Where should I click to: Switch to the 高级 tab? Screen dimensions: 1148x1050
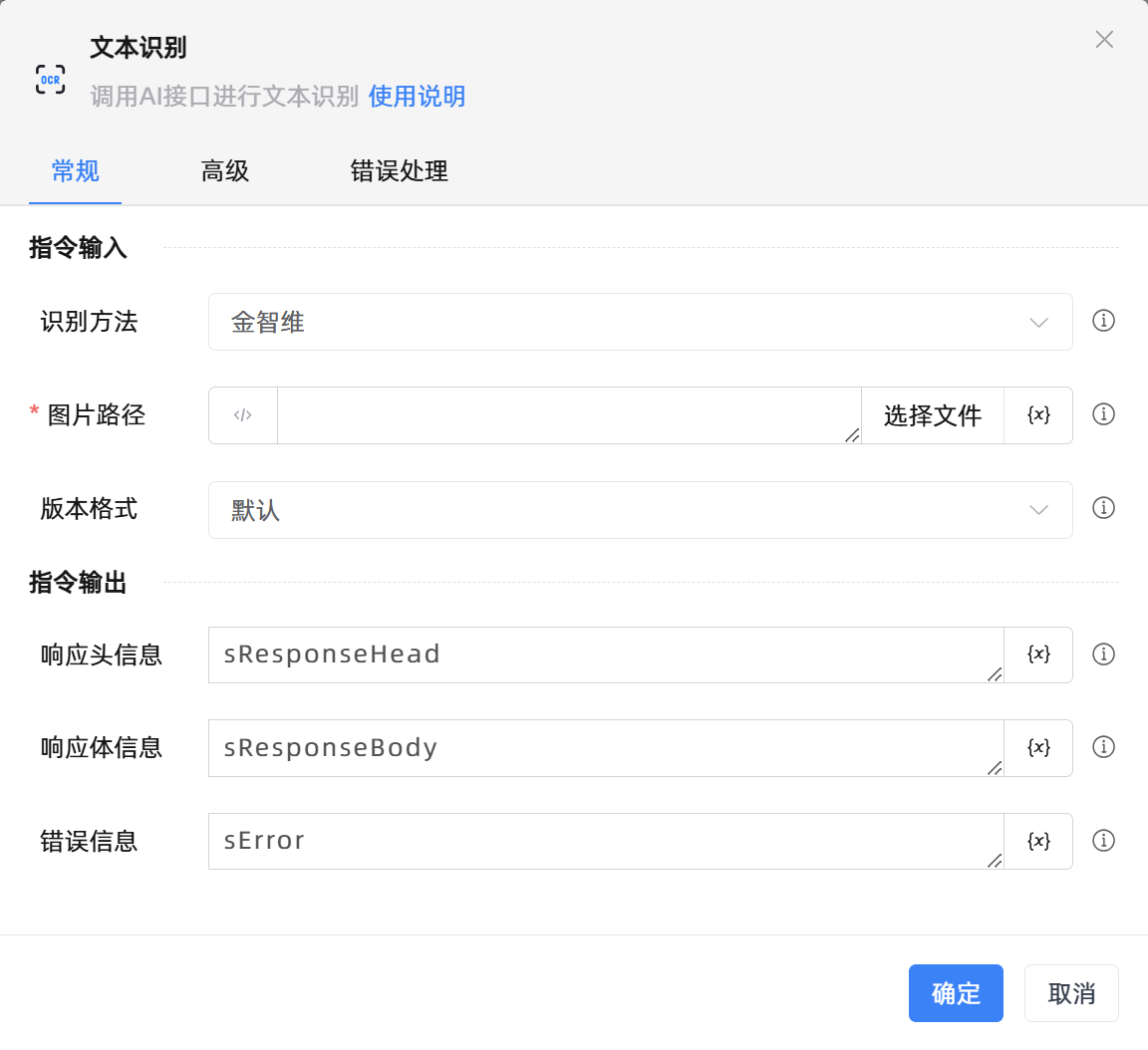[x=225, y=171]
